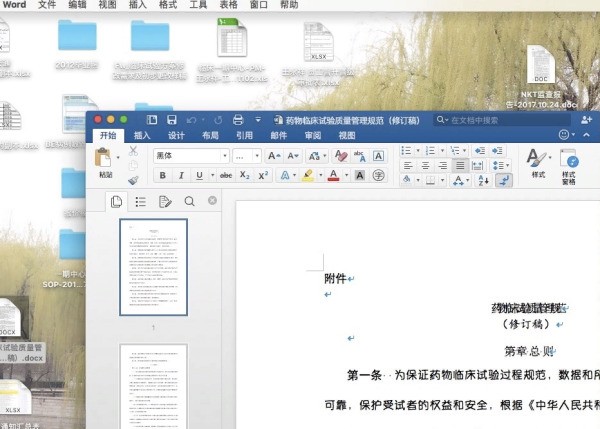
Task: Click the Share person-plus icon
Action: pyautogui.click(x=586, y=120)
